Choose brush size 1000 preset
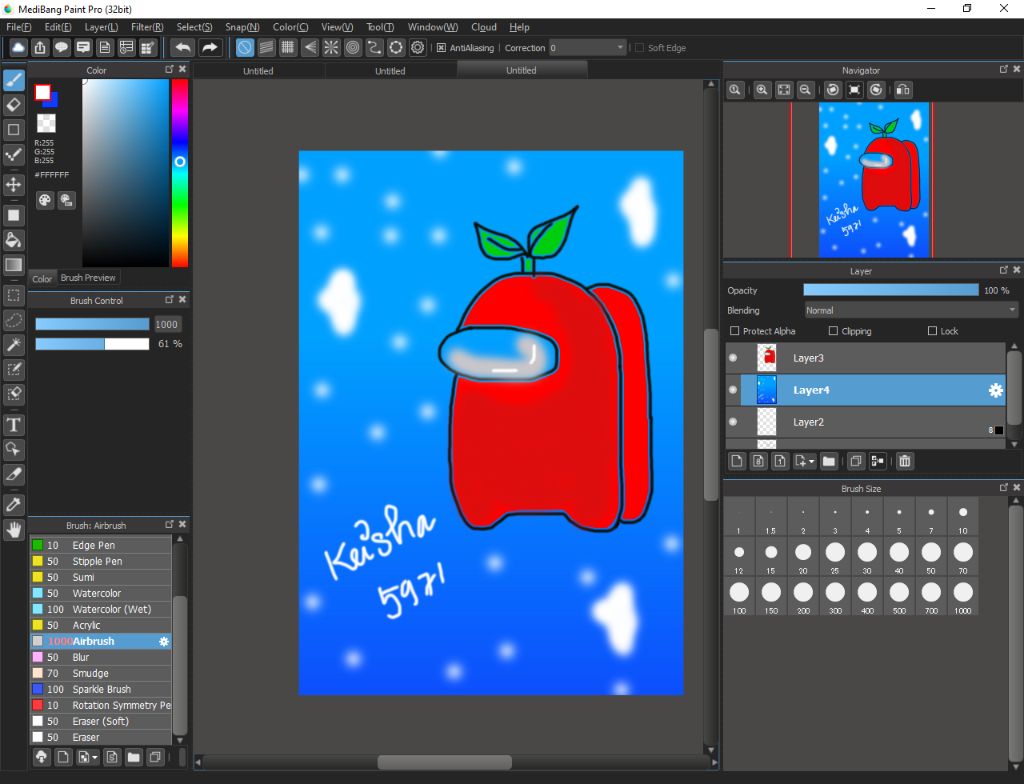The height and width of the screenshot is (784, 1024). pyautogui.click(x=963, y=597)
